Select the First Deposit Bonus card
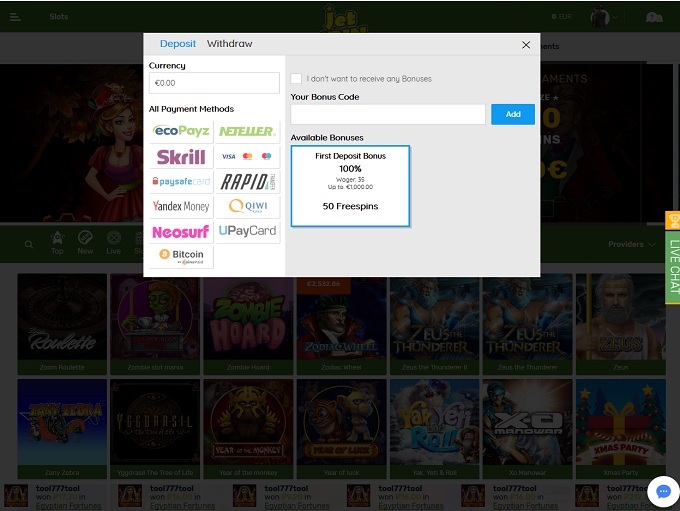Screen dimensions: 680x511 point(350,186)
